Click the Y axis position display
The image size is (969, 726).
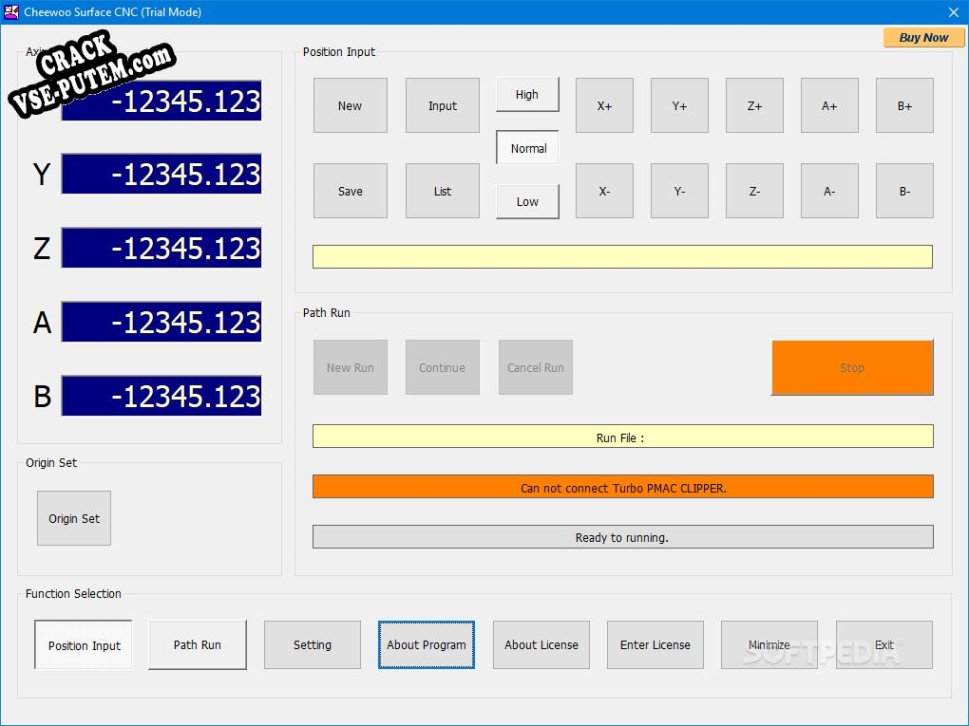point(161,174)
